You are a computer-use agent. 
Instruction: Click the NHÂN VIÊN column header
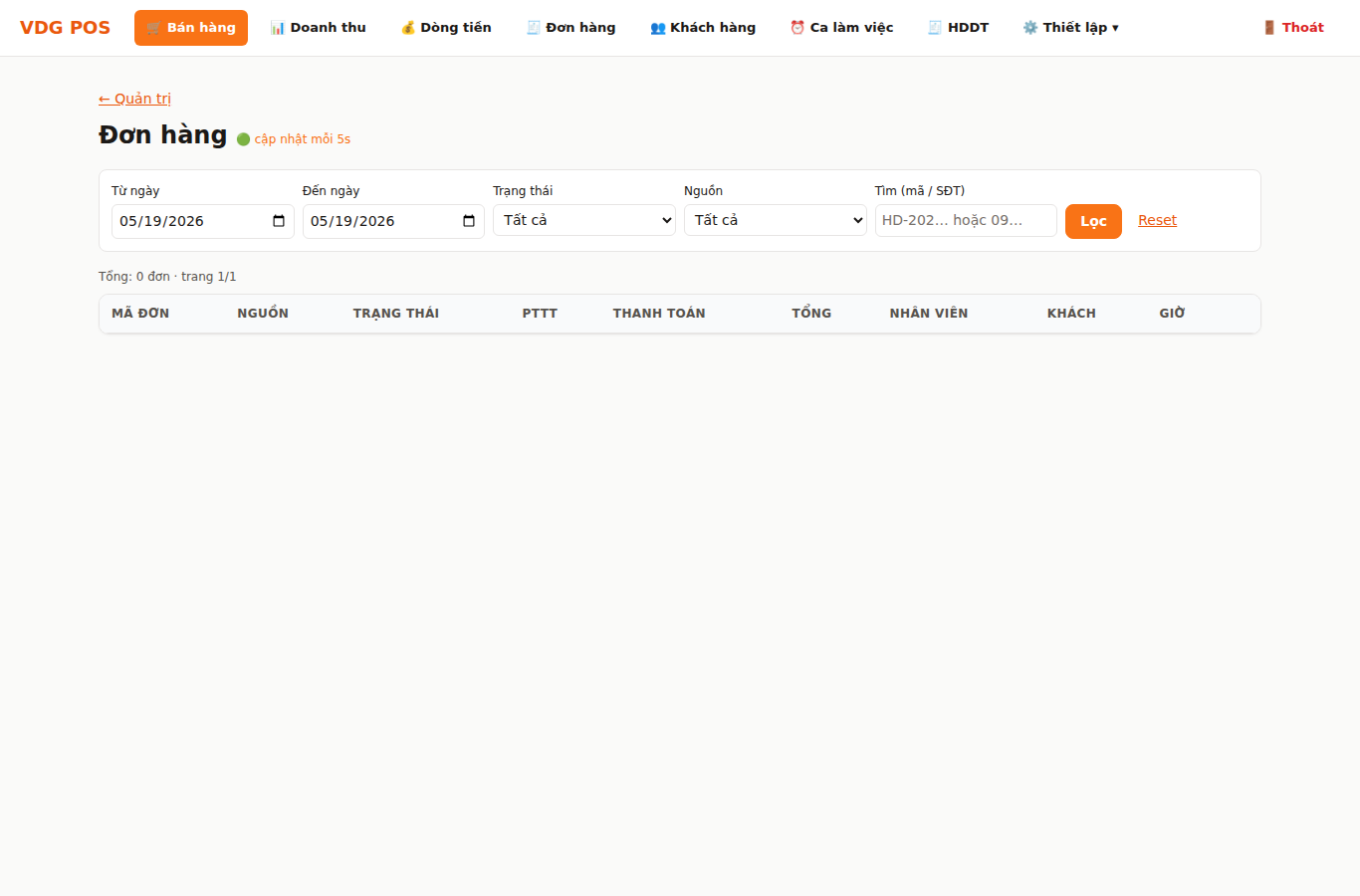[929, 314]
